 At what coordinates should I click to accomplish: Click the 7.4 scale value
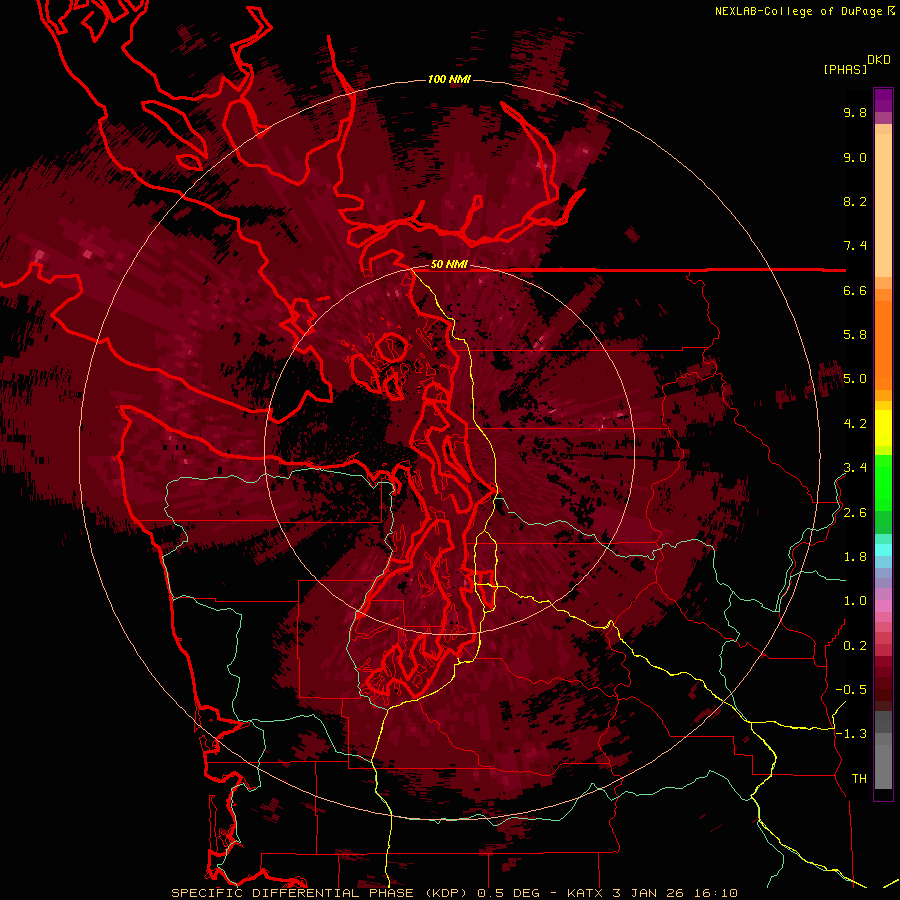click(x=855, y=246)
